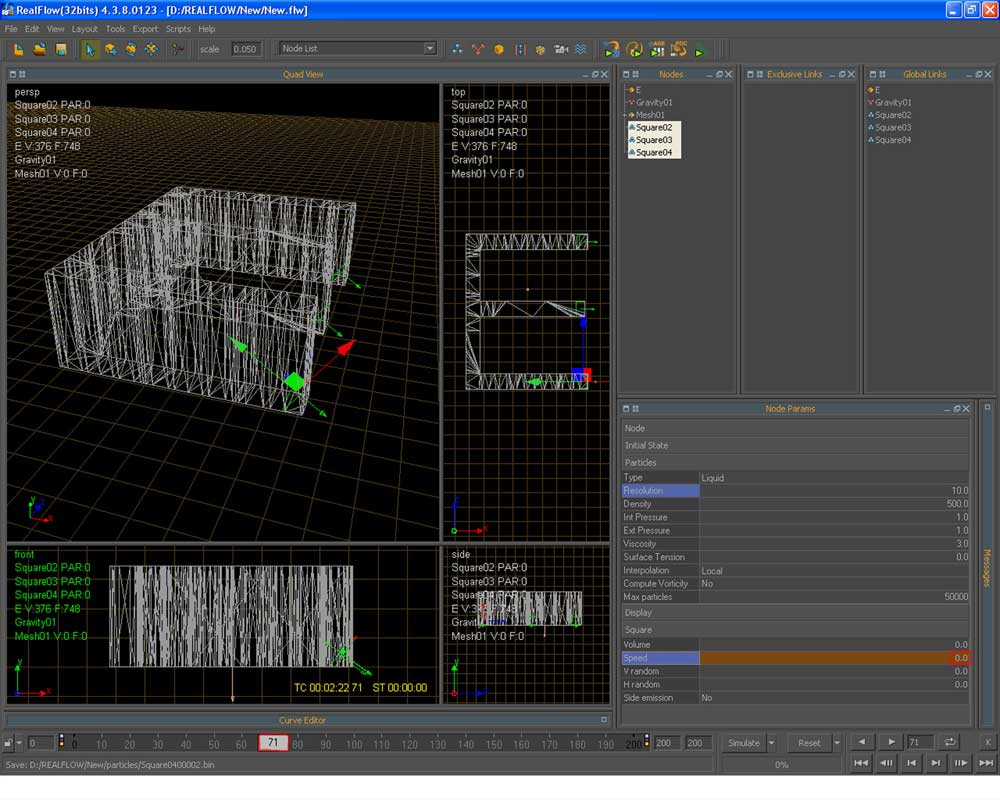The width and height of the screenshot is (1000, 800).
Task: Click the add object cube icon
Action: click(499, 49)
